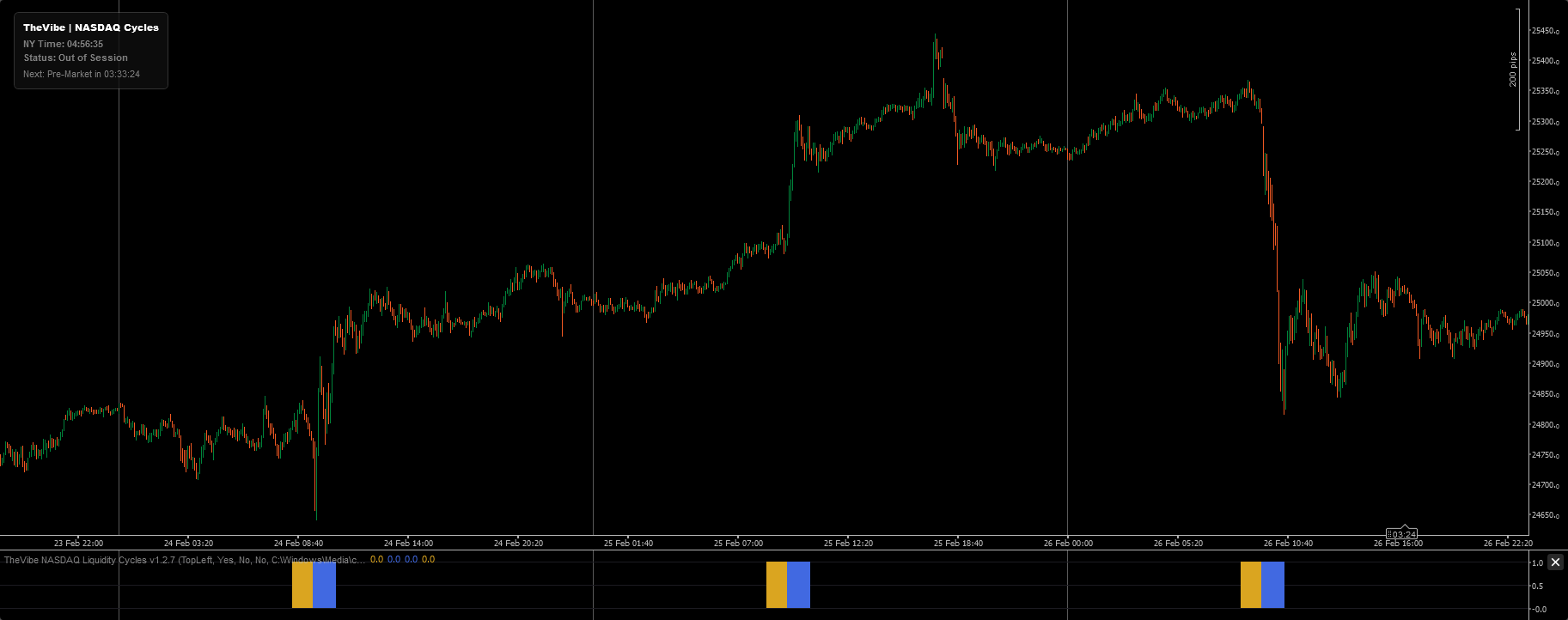Click the blue cycle bar on 24 Feb
The width and height of the screenshot is (1568, 620).
(324, 585)
